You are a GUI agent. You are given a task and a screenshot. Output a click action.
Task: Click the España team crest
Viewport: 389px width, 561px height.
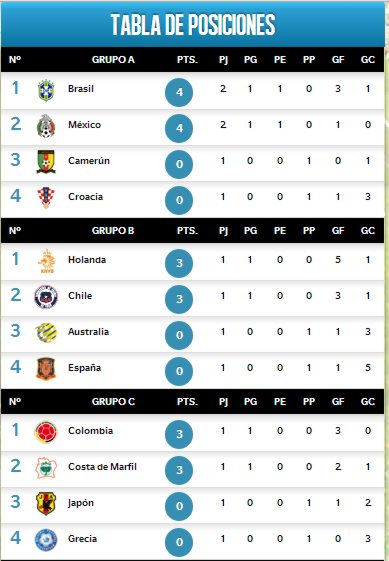click(x=46, y=369)
